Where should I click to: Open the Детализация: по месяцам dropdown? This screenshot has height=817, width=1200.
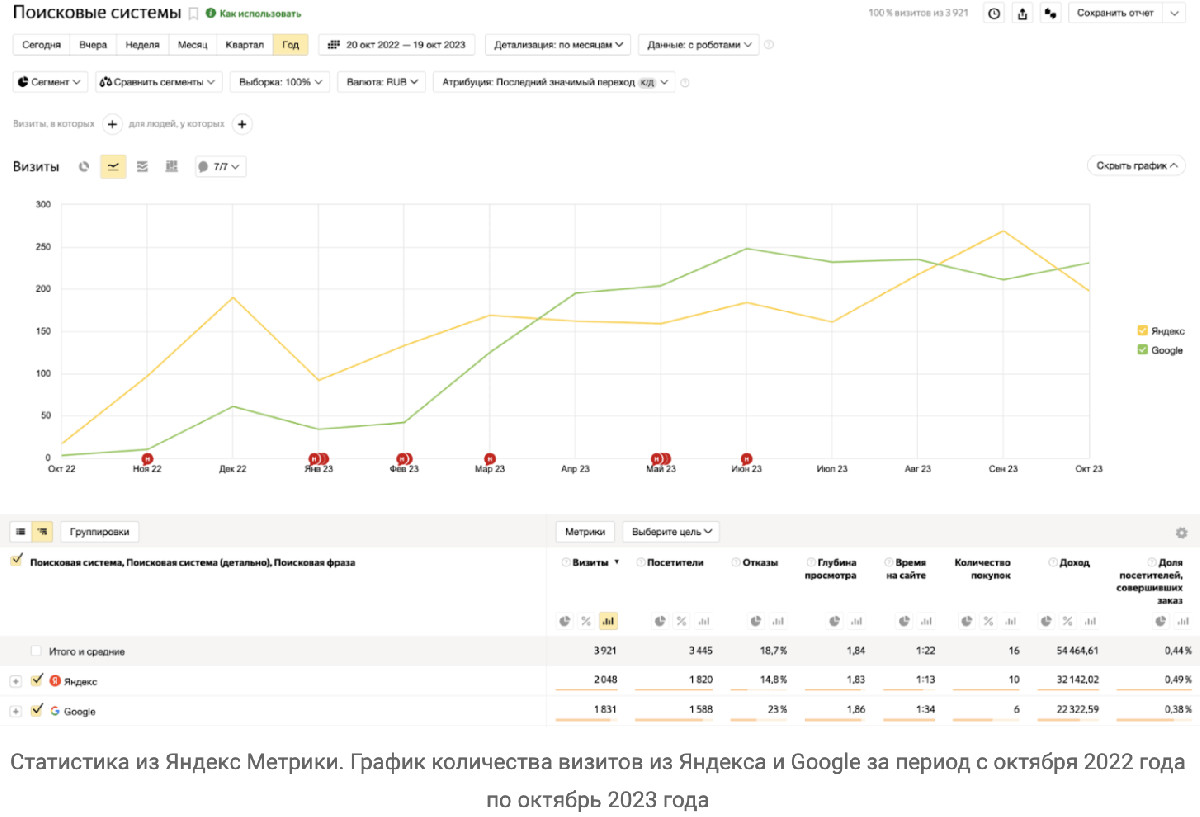pos(558,45)
